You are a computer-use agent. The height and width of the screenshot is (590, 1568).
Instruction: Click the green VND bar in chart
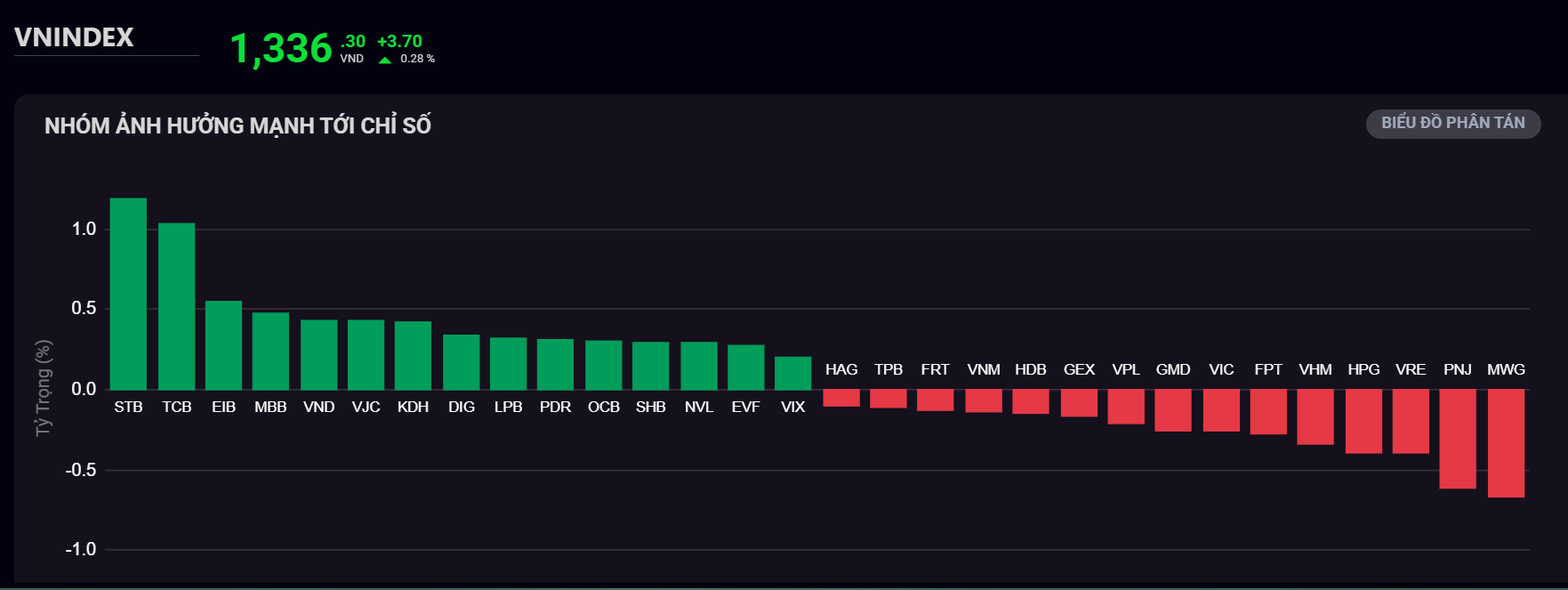pyautogui.click(x=318, y=354)
